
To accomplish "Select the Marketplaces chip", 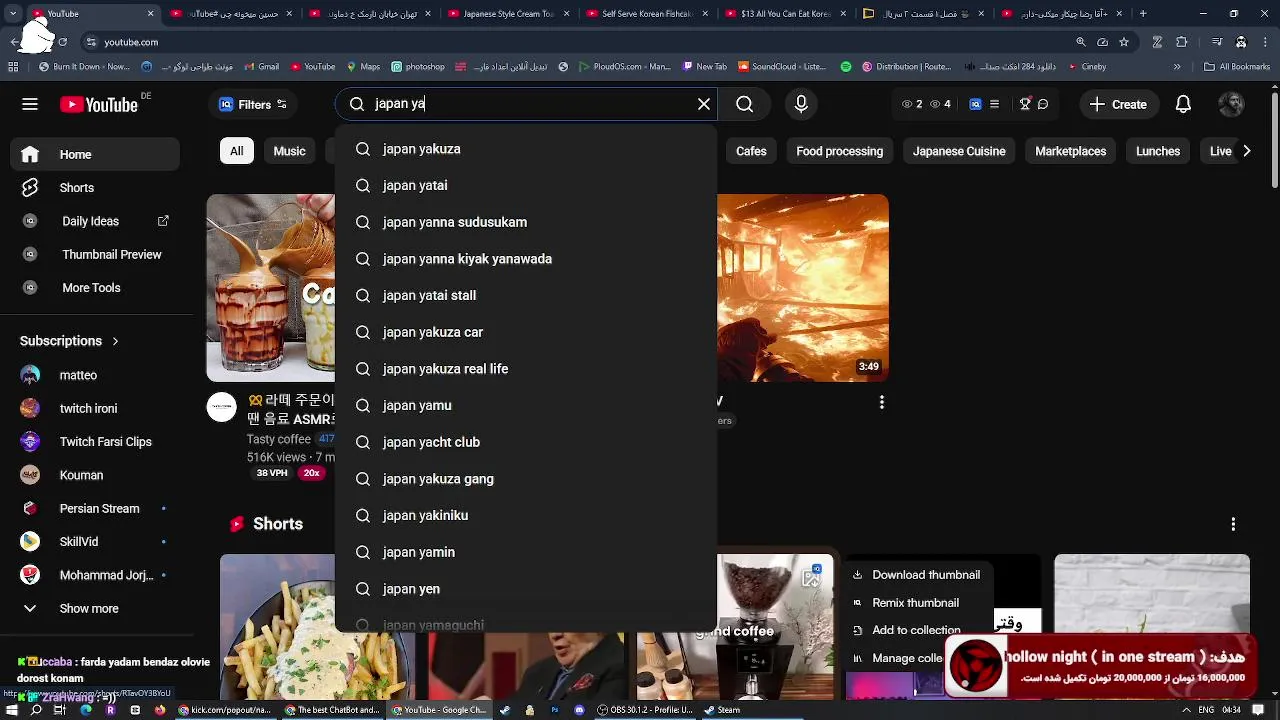I will click(x=1070, y=151).
